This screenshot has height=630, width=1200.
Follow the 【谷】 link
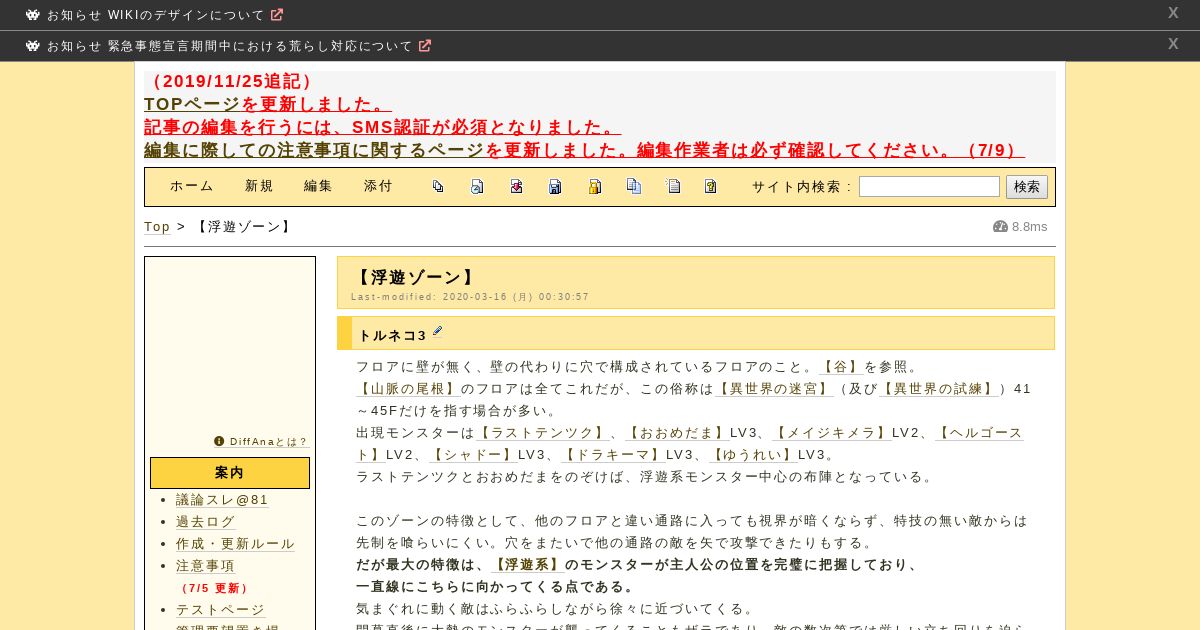pos(841,367)
